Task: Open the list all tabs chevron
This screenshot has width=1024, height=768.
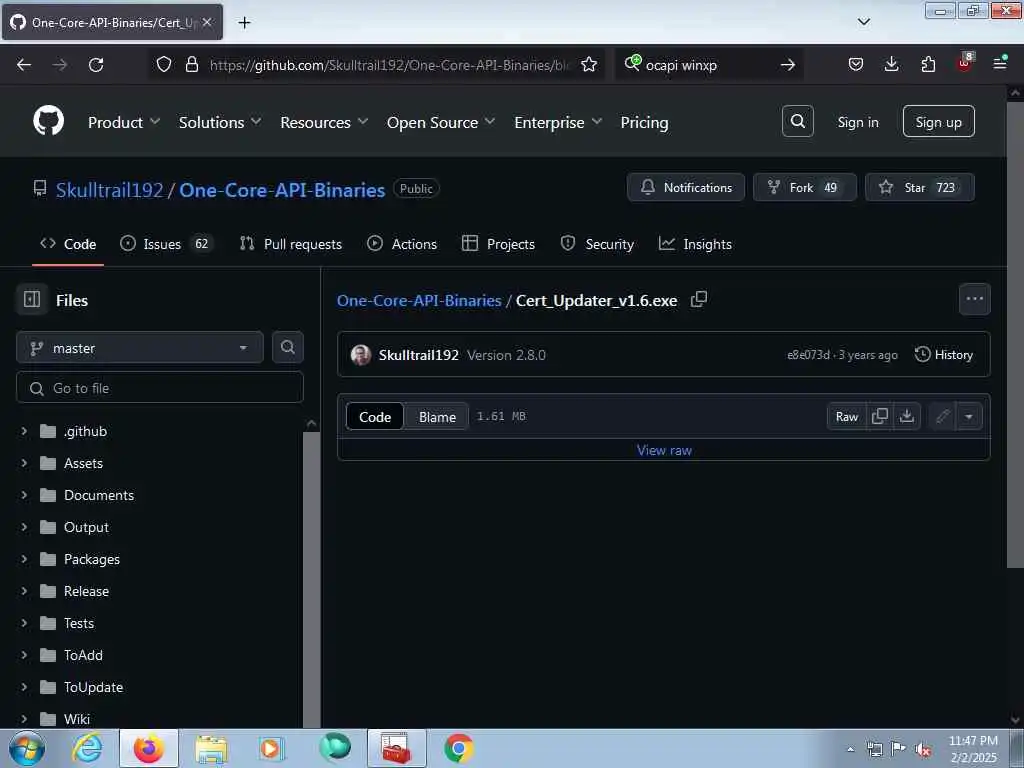Action: pyautogui.click(x=863, y=22)
